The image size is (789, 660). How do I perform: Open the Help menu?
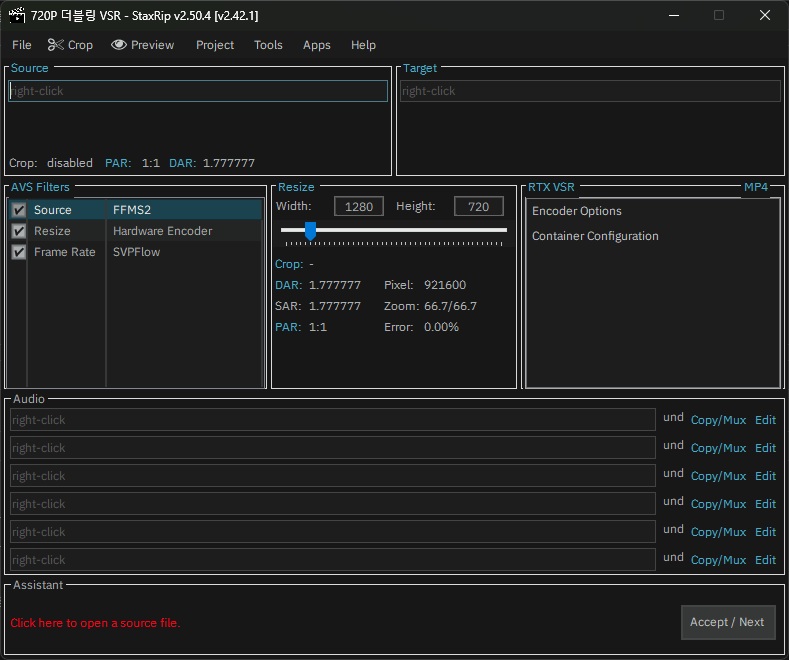tap(363, 45)
